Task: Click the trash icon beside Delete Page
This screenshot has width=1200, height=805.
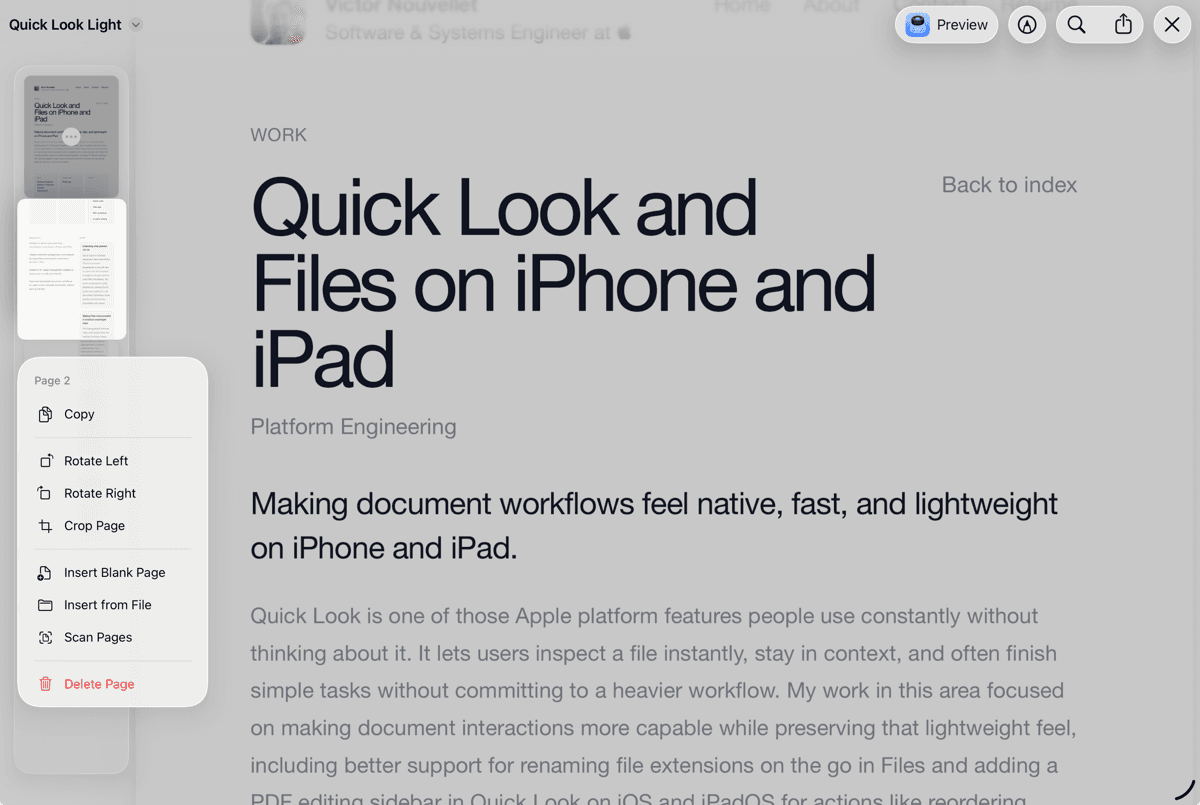Action: tap(44, 683)
